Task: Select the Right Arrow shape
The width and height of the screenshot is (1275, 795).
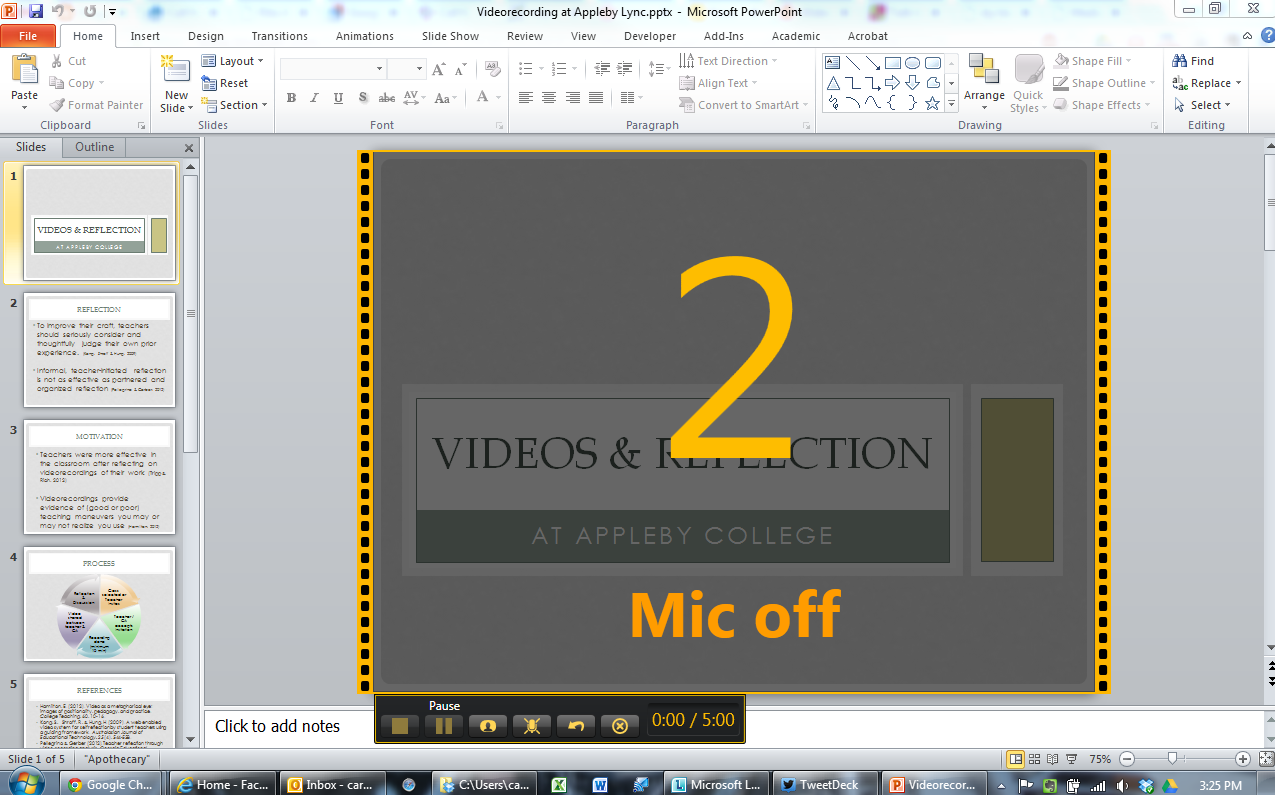Action: click(x=892, y=83)
